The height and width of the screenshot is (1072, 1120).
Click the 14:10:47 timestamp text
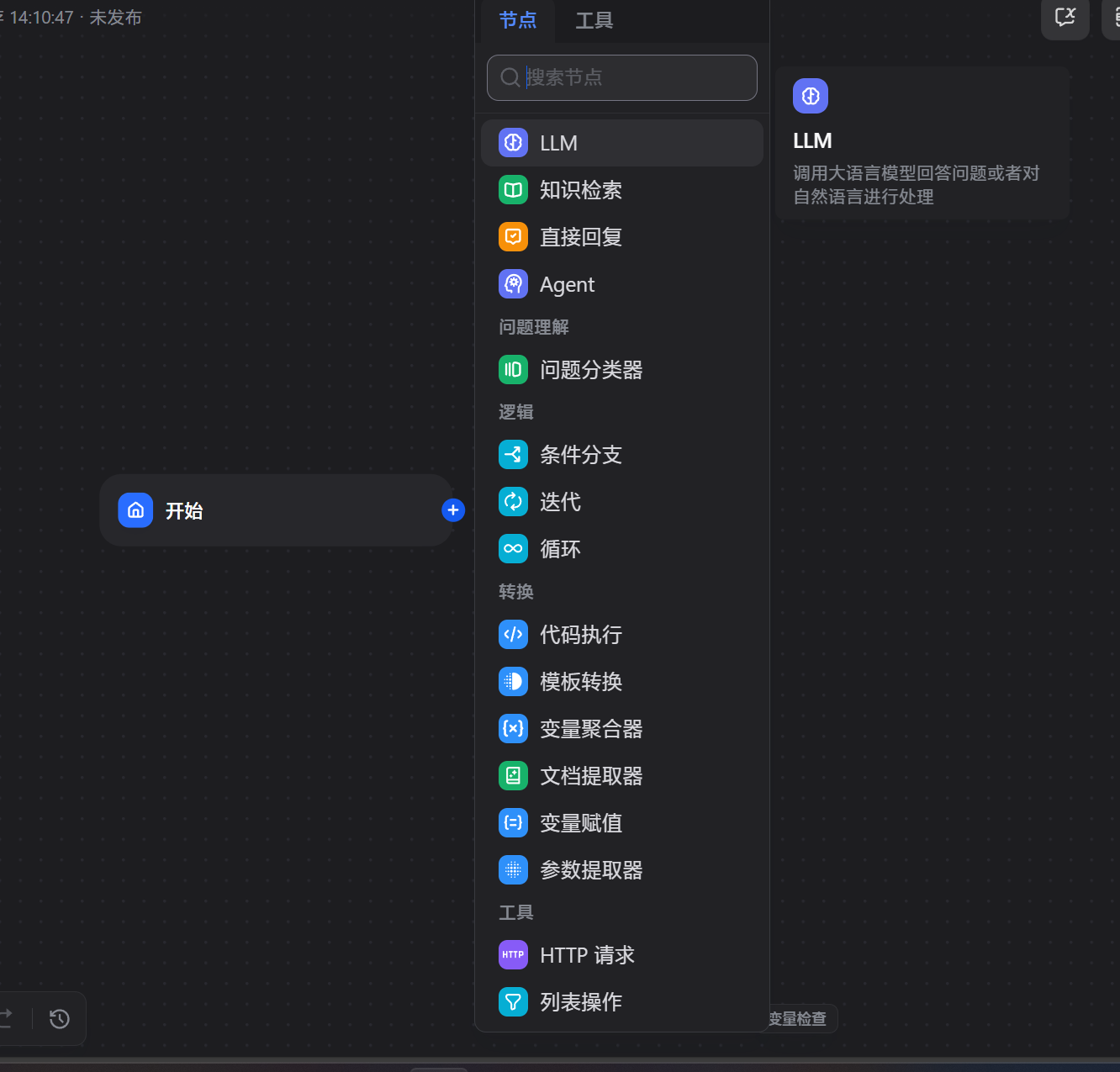tap(42, 18)
